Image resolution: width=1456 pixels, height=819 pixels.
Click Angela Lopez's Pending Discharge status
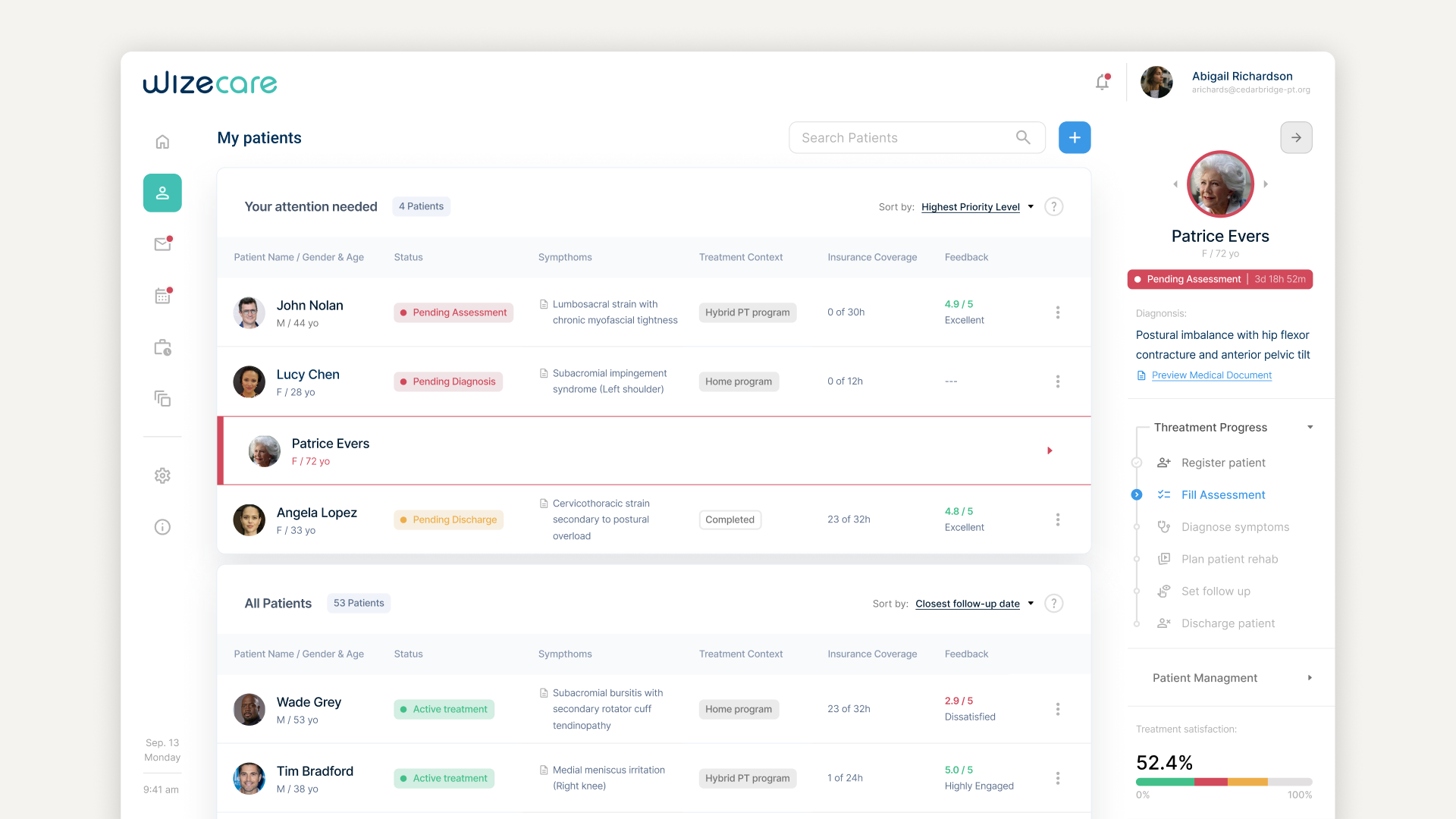pyautogui.click(x=448, y=519)
